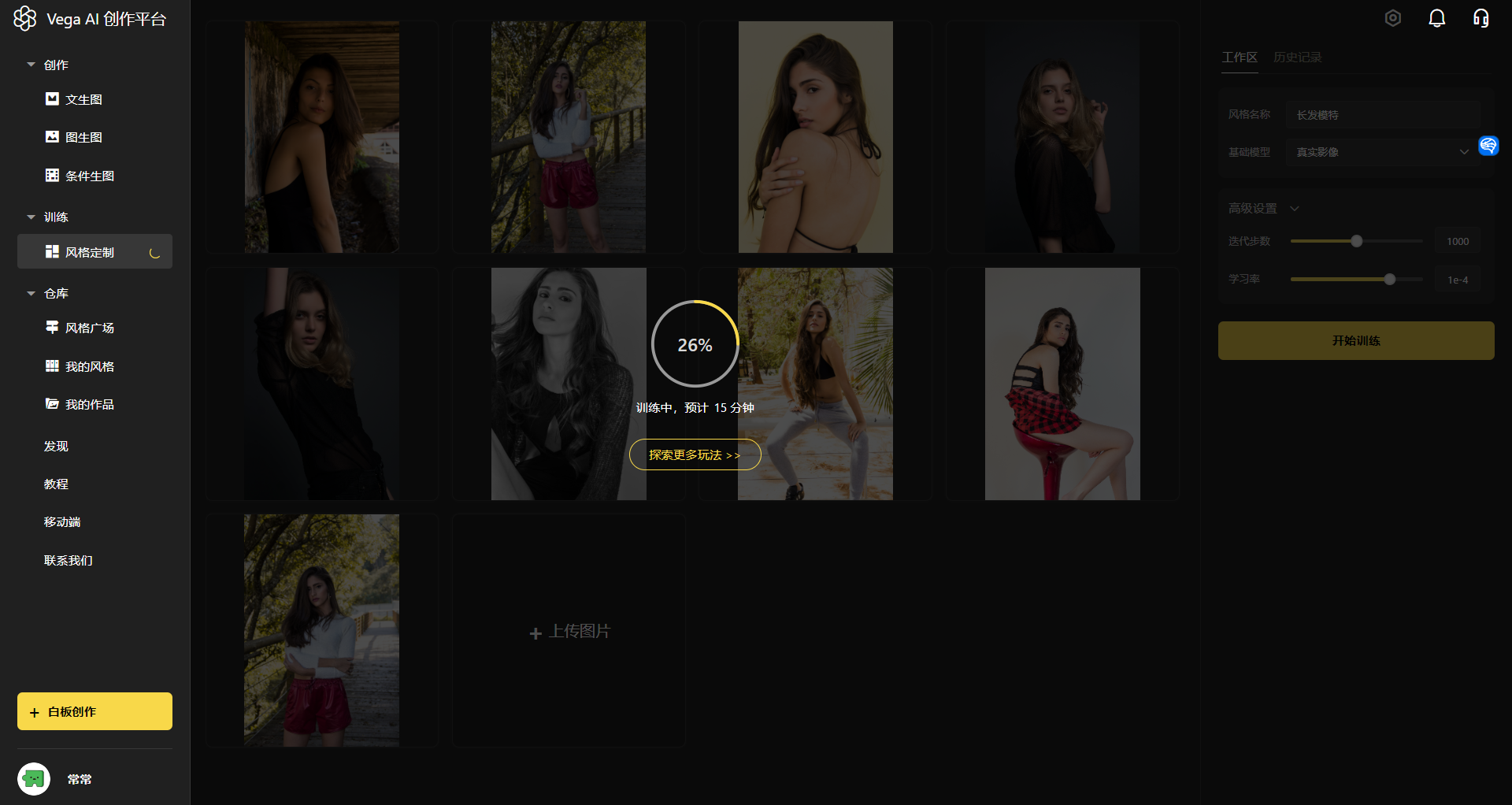Screen dimensions: 1512x805
Task: Switch to the 历史记录 tab
Action: click(x=1297, y=57)
